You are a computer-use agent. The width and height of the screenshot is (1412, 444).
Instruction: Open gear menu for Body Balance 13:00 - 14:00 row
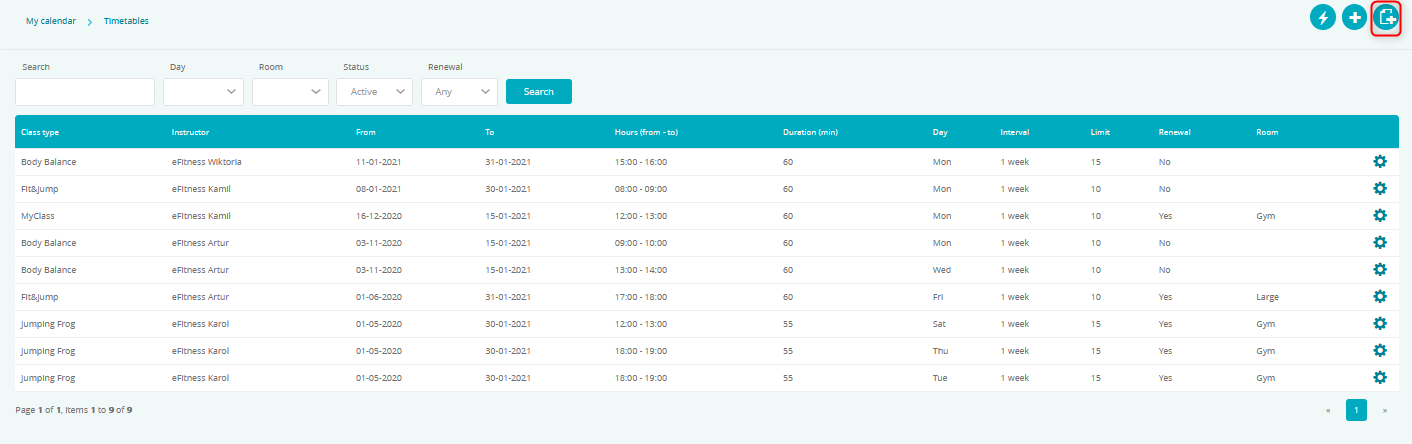[1380, 270]
